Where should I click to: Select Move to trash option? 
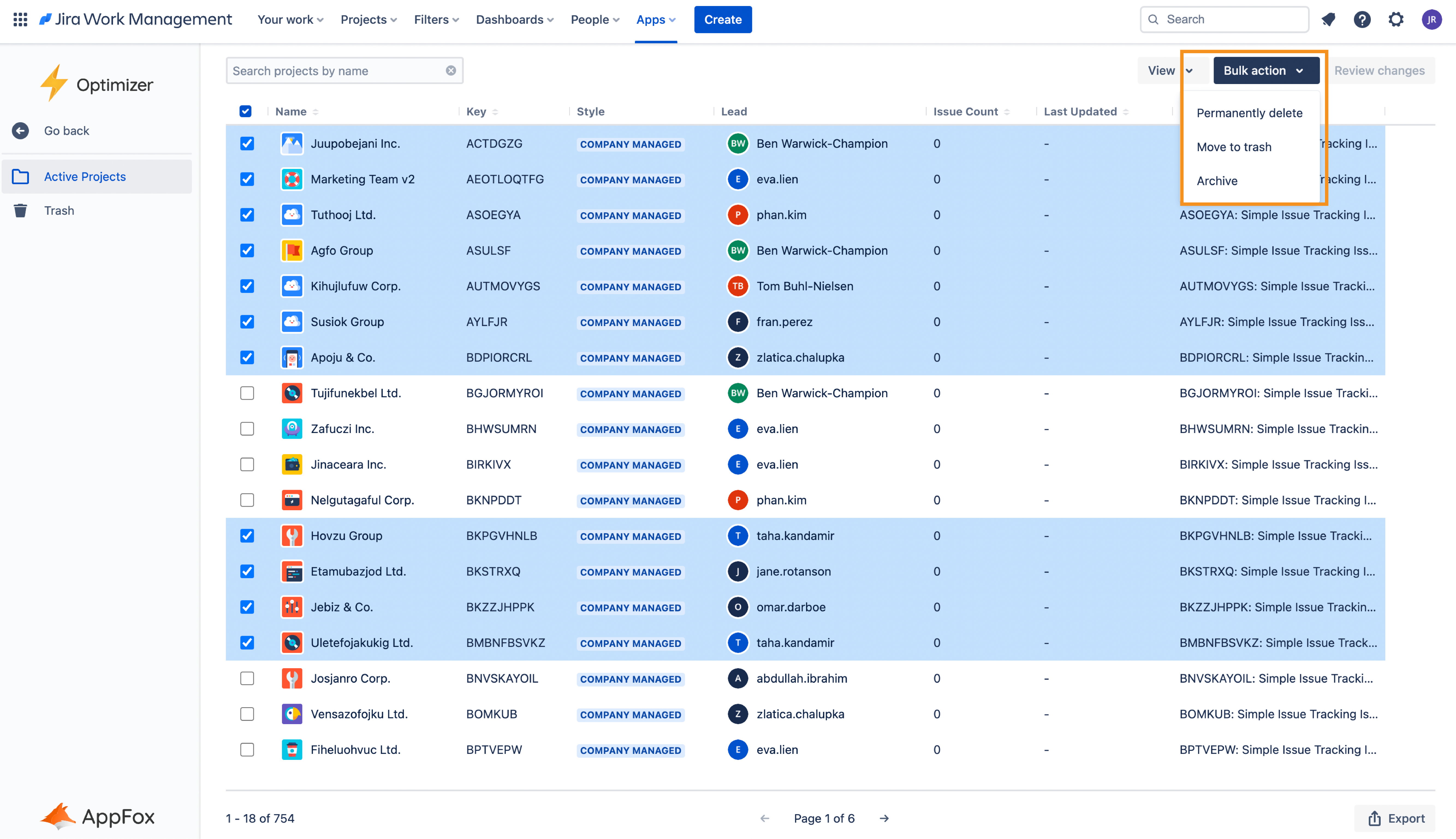coord(1234,147)
